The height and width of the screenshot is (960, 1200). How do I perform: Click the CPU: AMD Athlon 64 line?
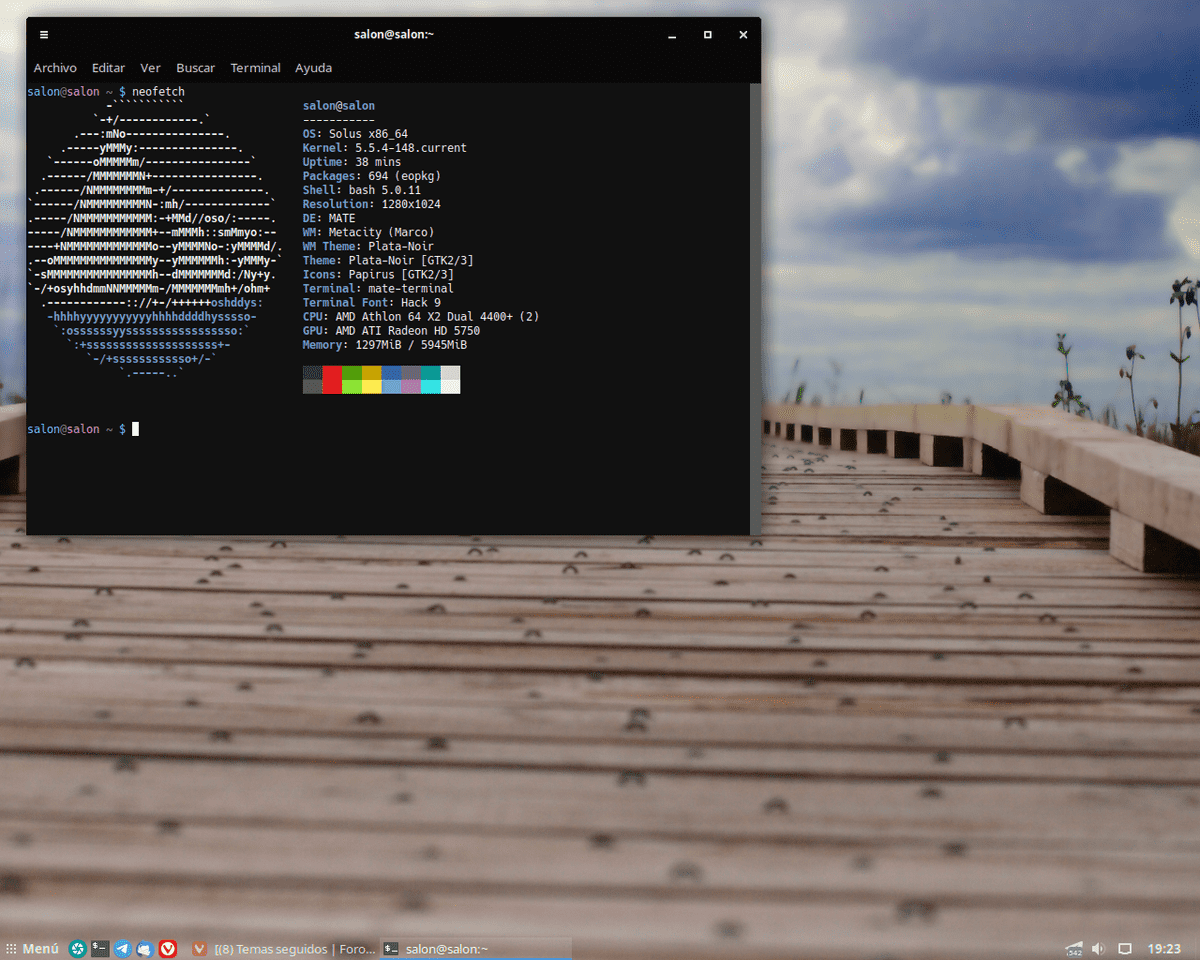click(x=421, y=316)
